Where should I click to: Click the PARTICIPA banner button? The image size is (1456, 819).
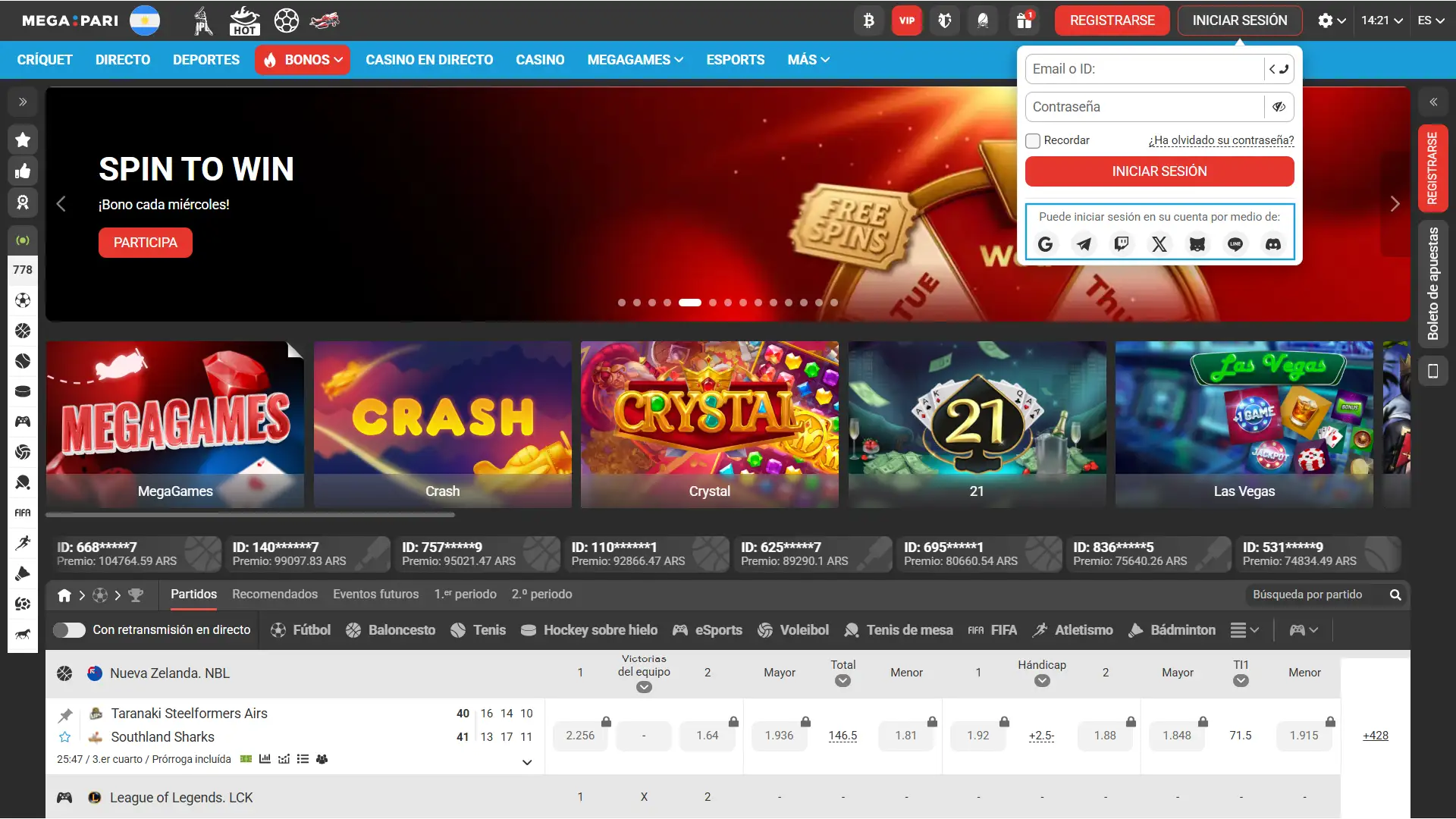[x=146, y=243]
